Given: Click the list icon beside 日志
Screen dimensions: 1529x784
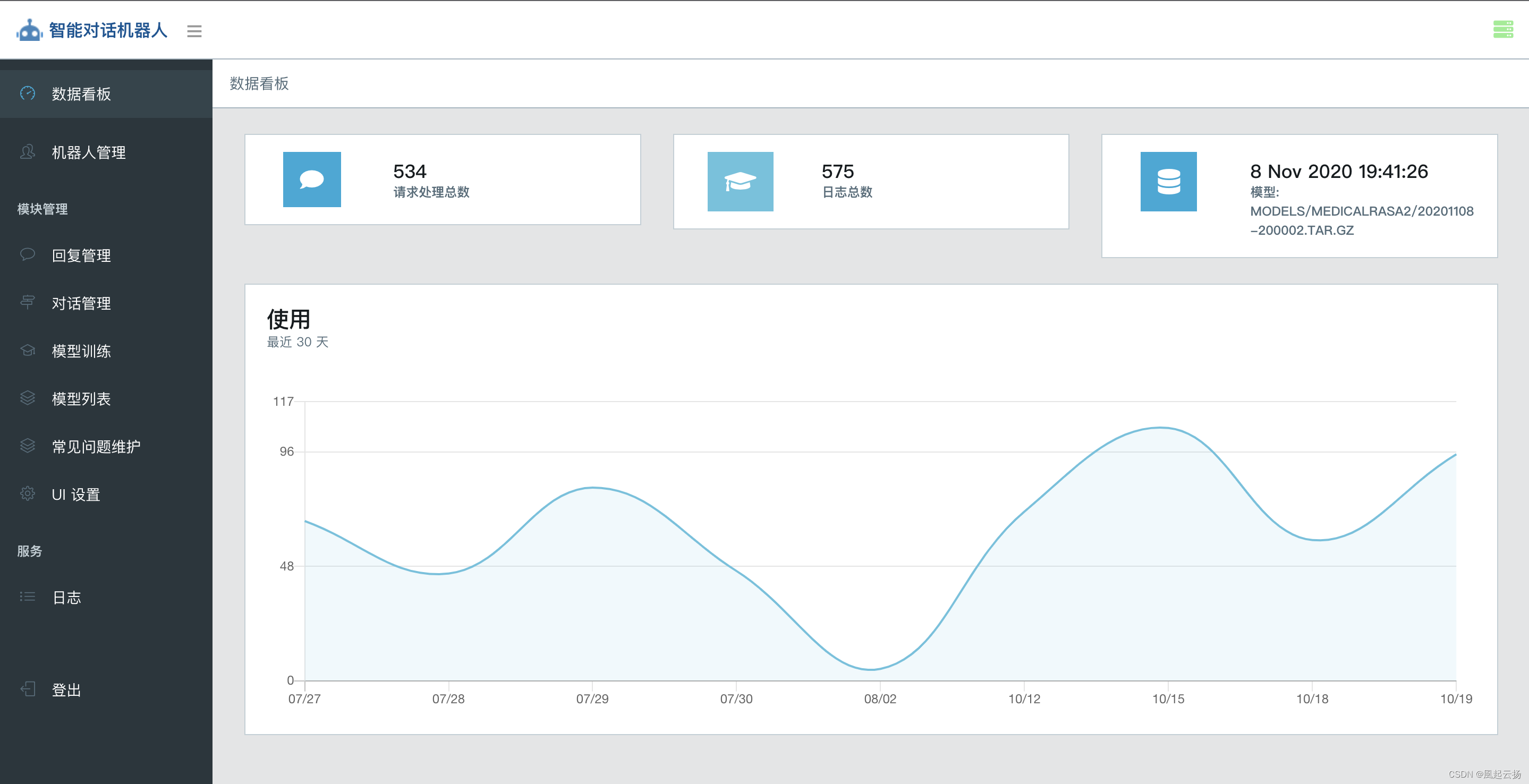Looking at the screenshot, I should click(x=27, y=596).
